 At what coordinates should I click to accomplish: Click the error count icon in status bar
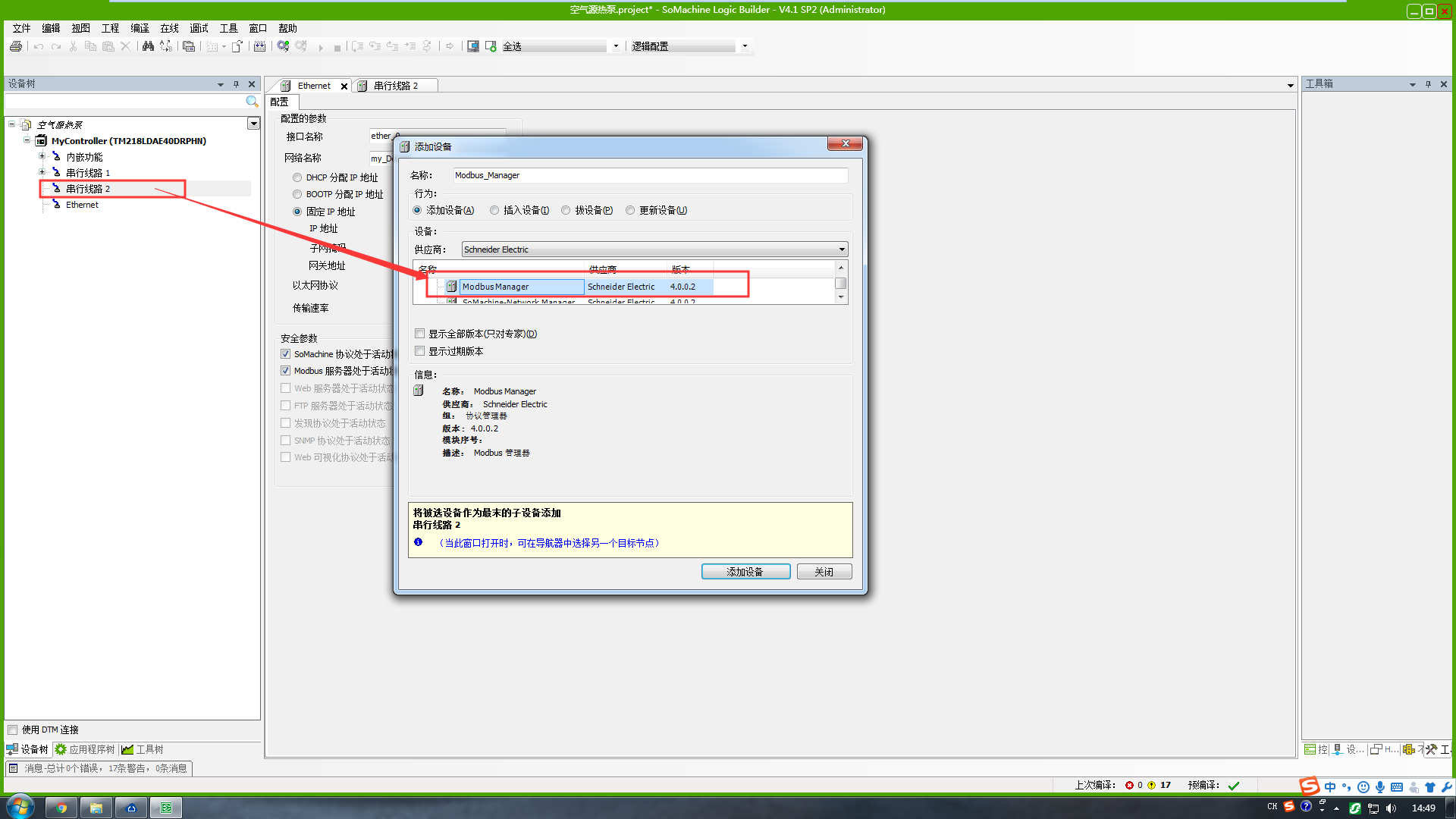(1129, 785)
